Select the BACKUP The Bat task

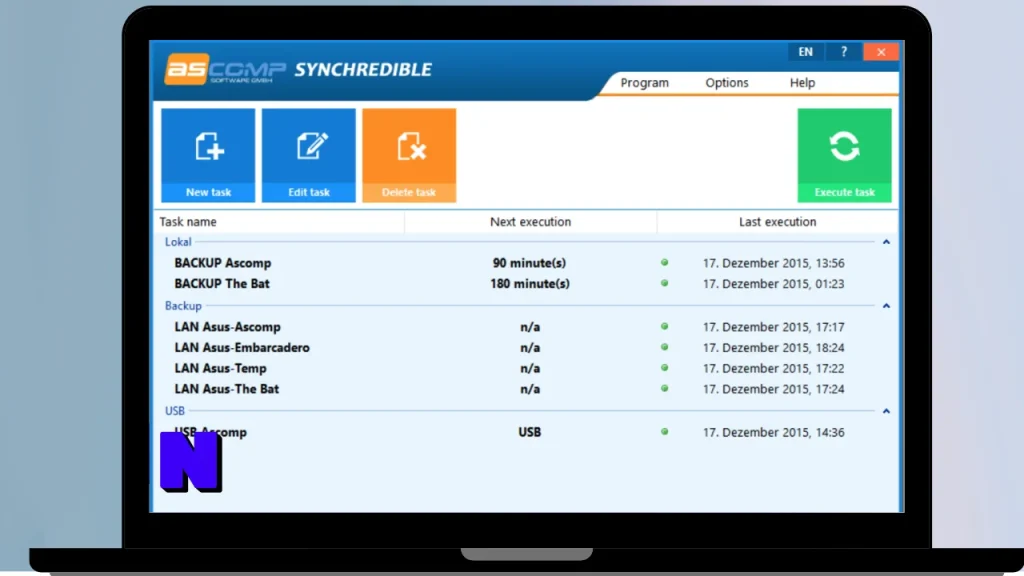(x=222, y=284)
